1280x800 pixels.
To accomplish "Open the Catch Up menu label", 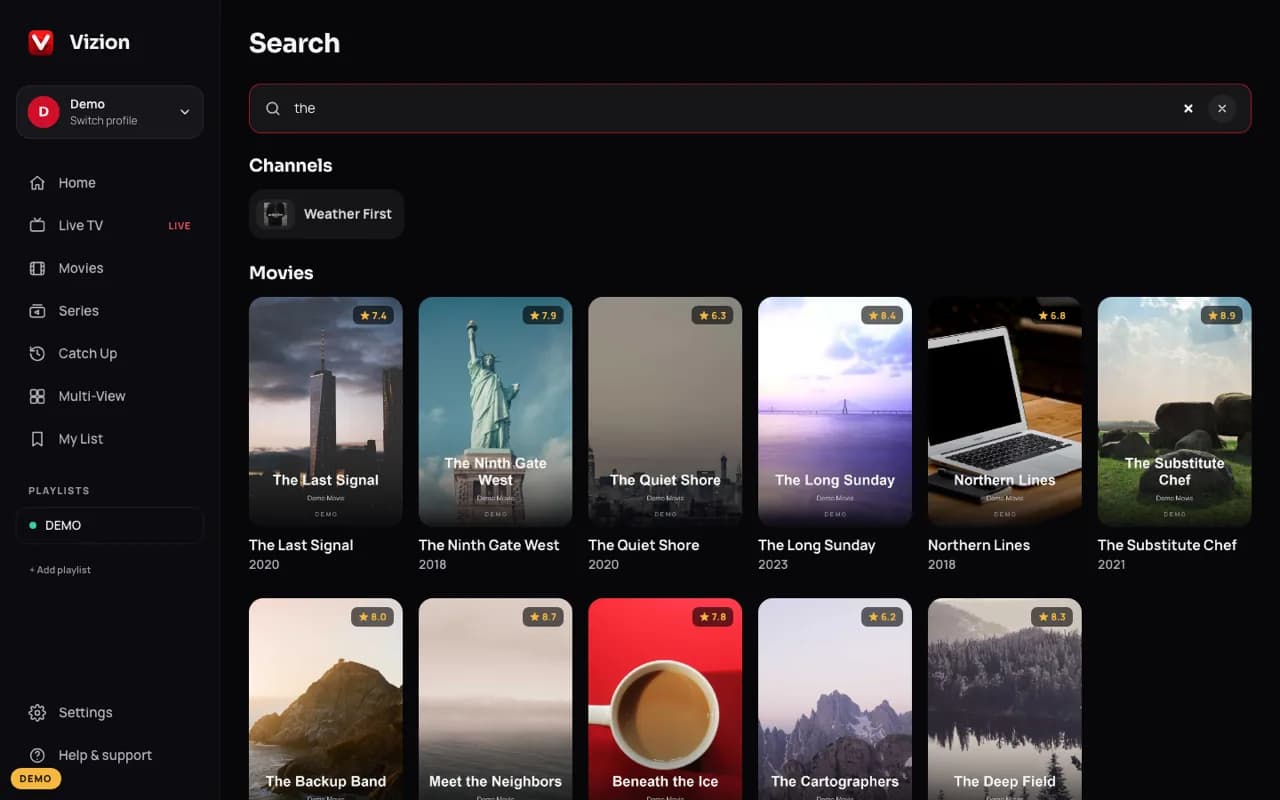I will point(88,354).
